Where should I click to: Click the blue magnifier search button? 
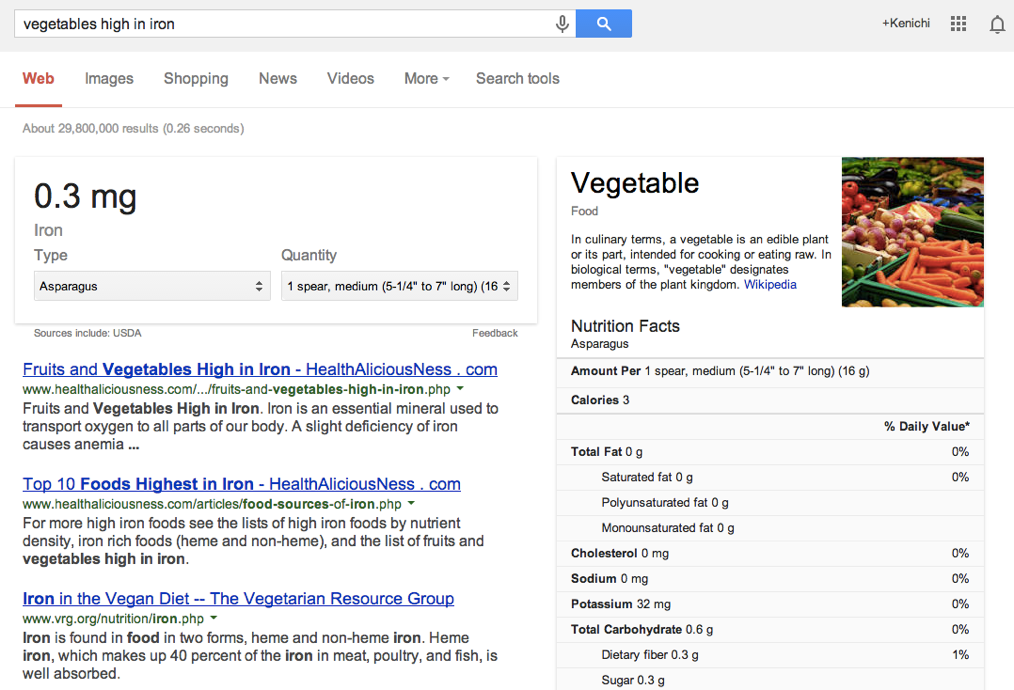pos(603,24)
